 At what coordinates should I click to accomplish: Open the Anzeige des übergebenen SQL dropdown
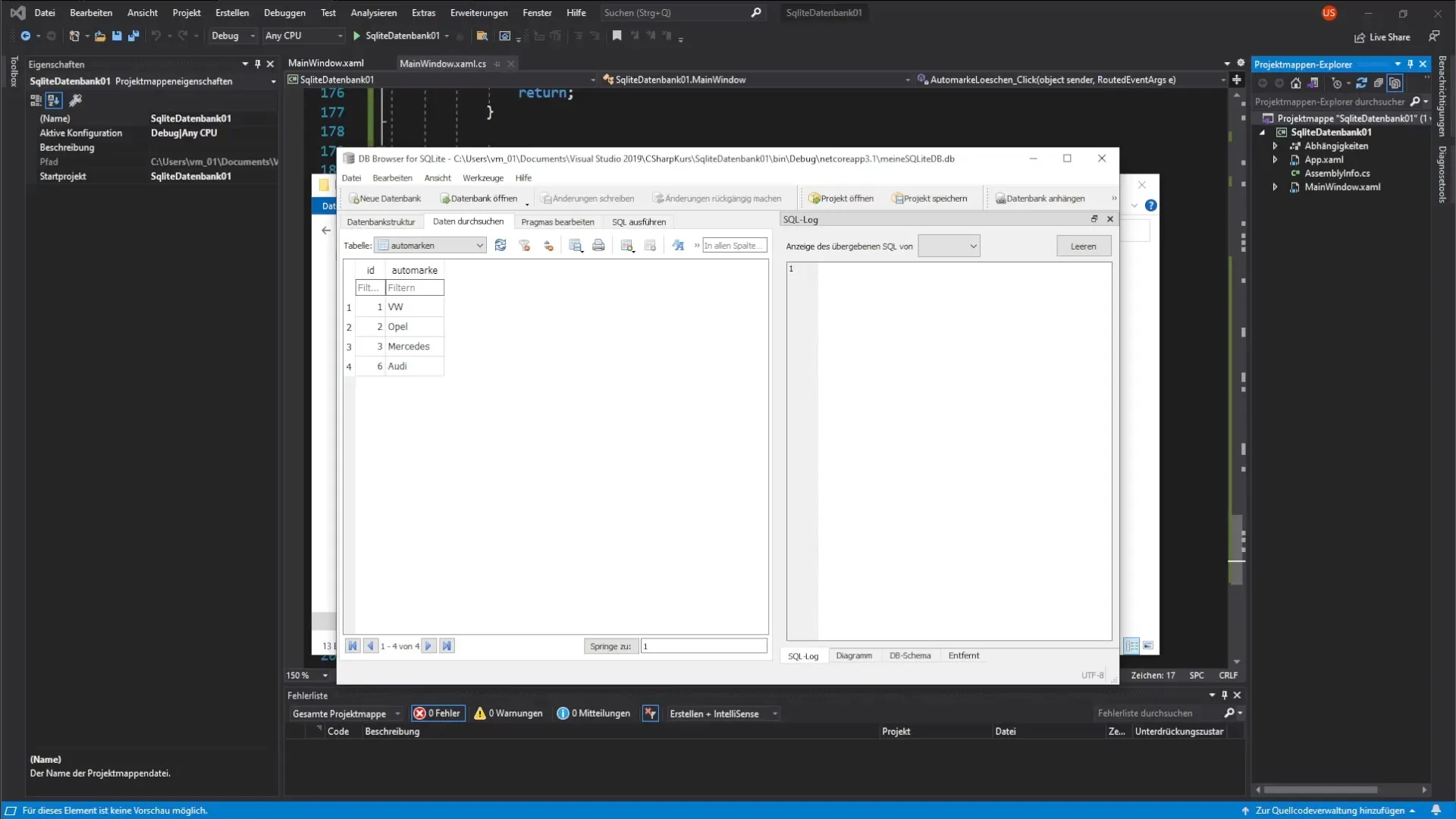click(949, 246)
